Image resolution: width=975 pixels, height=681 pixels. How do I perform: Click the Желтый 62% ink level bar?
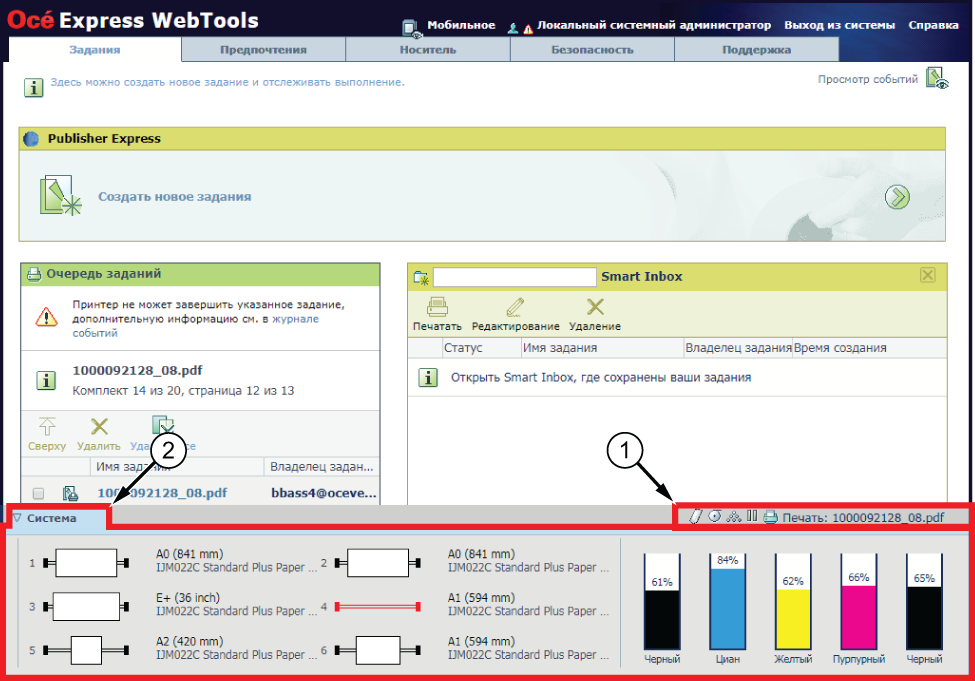[793, 601]
